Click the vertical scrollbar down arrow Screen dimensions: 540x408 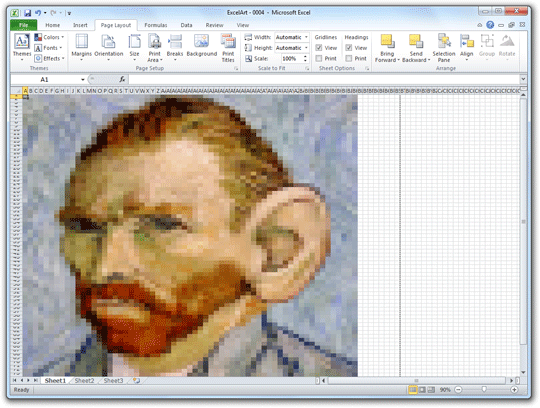[523, 373]
